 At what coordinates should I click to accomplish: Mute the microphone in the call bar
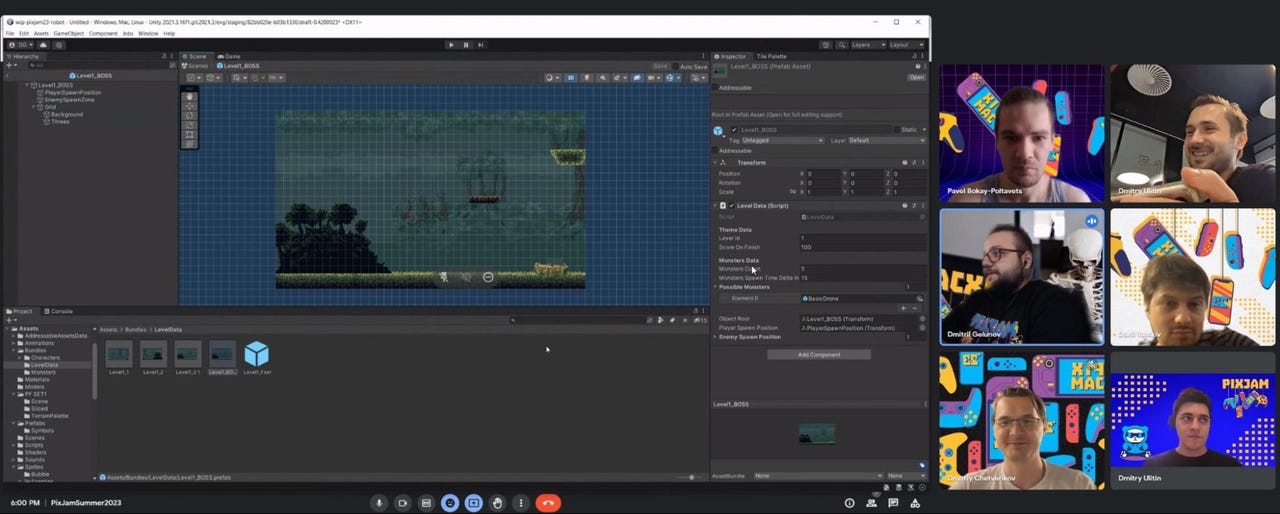tap(379, 503)
